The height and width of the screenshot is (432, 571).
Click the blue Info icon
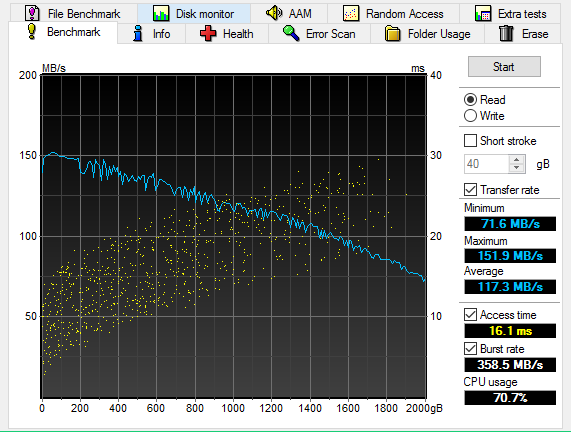pos(138,34)
